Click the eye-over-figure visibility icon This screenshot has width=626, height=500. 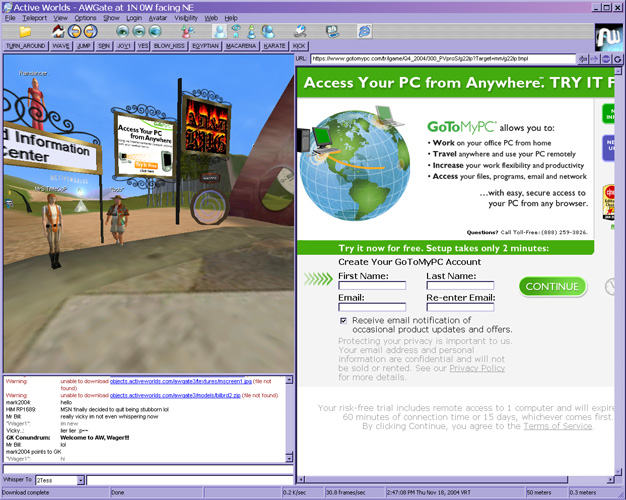(236, 31)
